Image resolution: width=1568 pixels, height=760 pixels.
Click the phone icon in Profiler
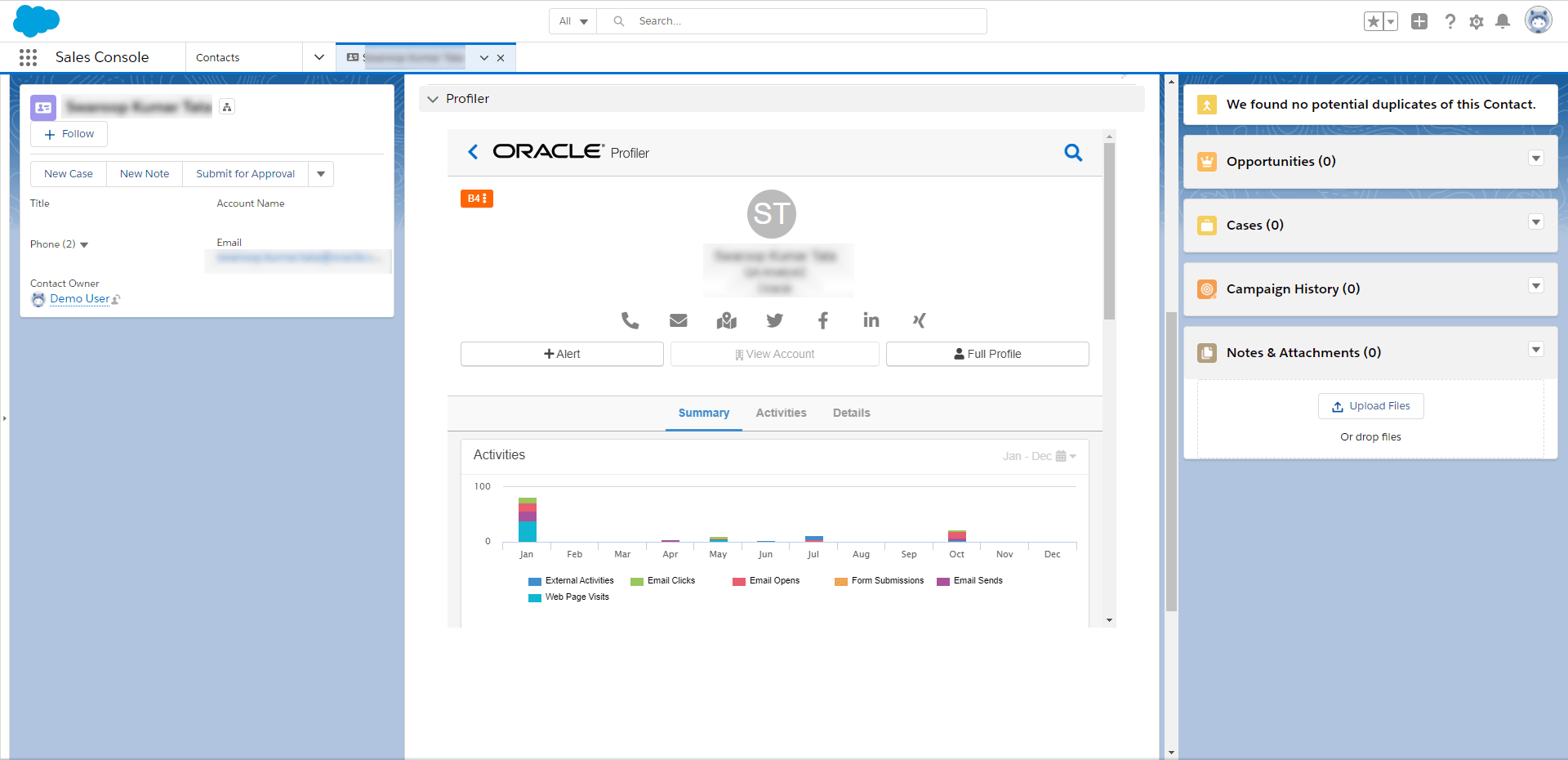pos(630,320)
